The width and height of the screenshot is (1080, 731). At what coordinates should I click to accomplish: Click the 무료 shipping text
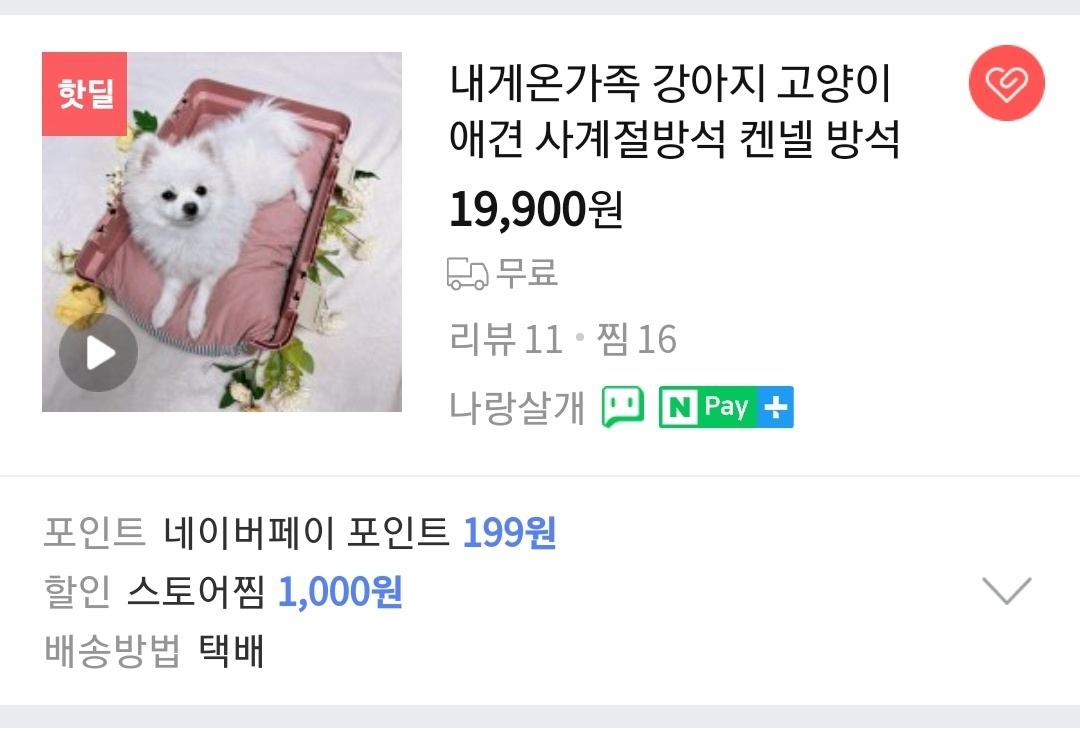click(528, 274)
